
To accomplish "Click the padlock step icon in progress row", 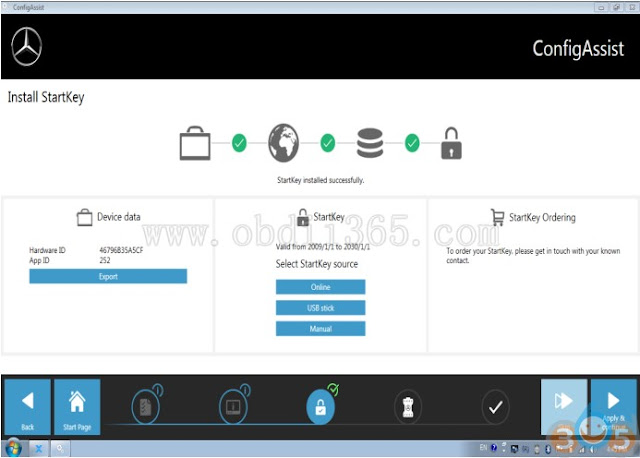I will point(451,143).
